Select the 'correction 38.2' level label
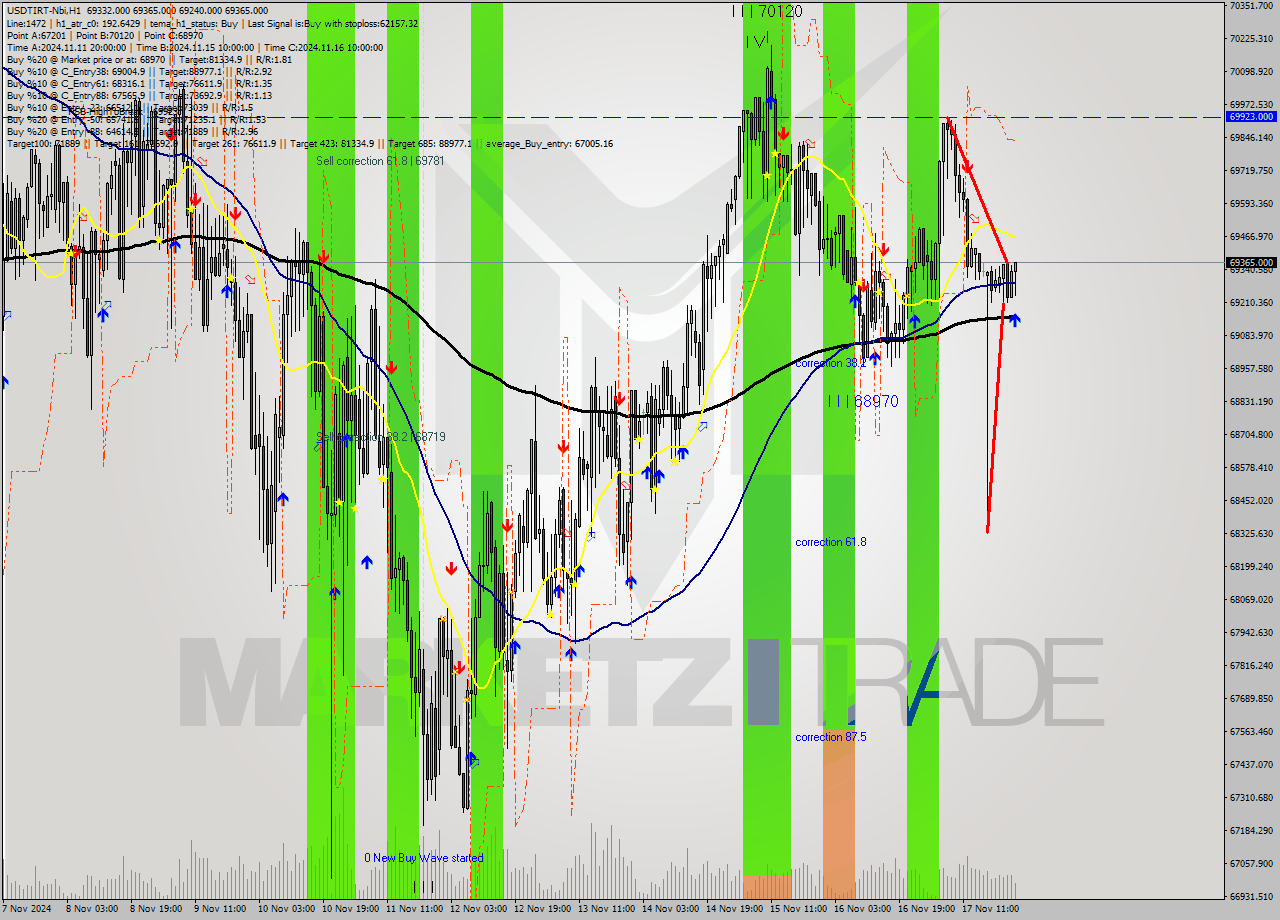 831,363
